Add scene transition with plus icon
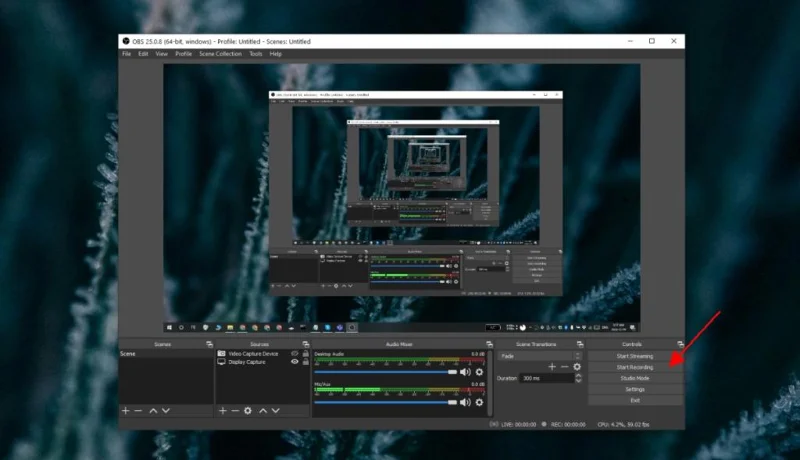The height and width of the screenshot is (460, 800). [552, 367]
